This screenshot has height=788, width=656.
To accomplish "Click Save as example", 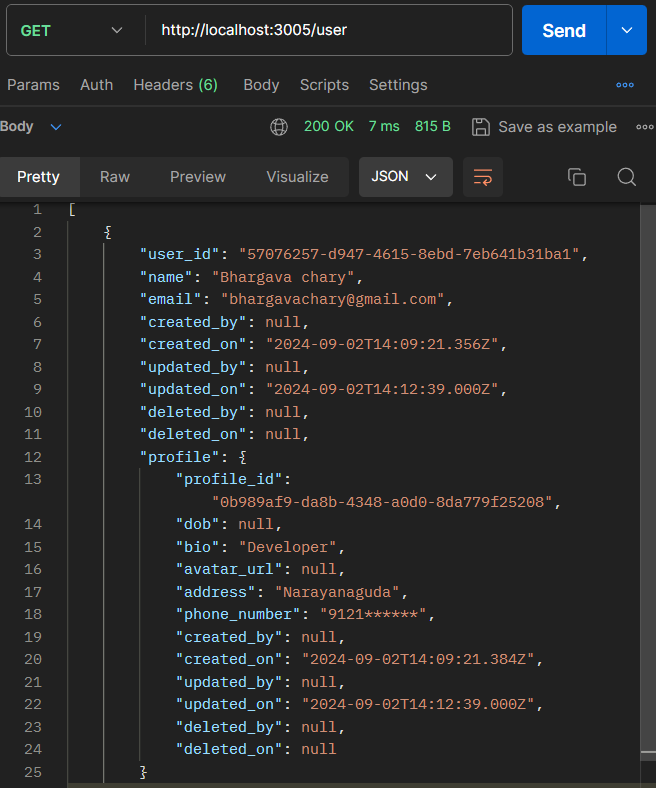I will (x=557, y=127).
